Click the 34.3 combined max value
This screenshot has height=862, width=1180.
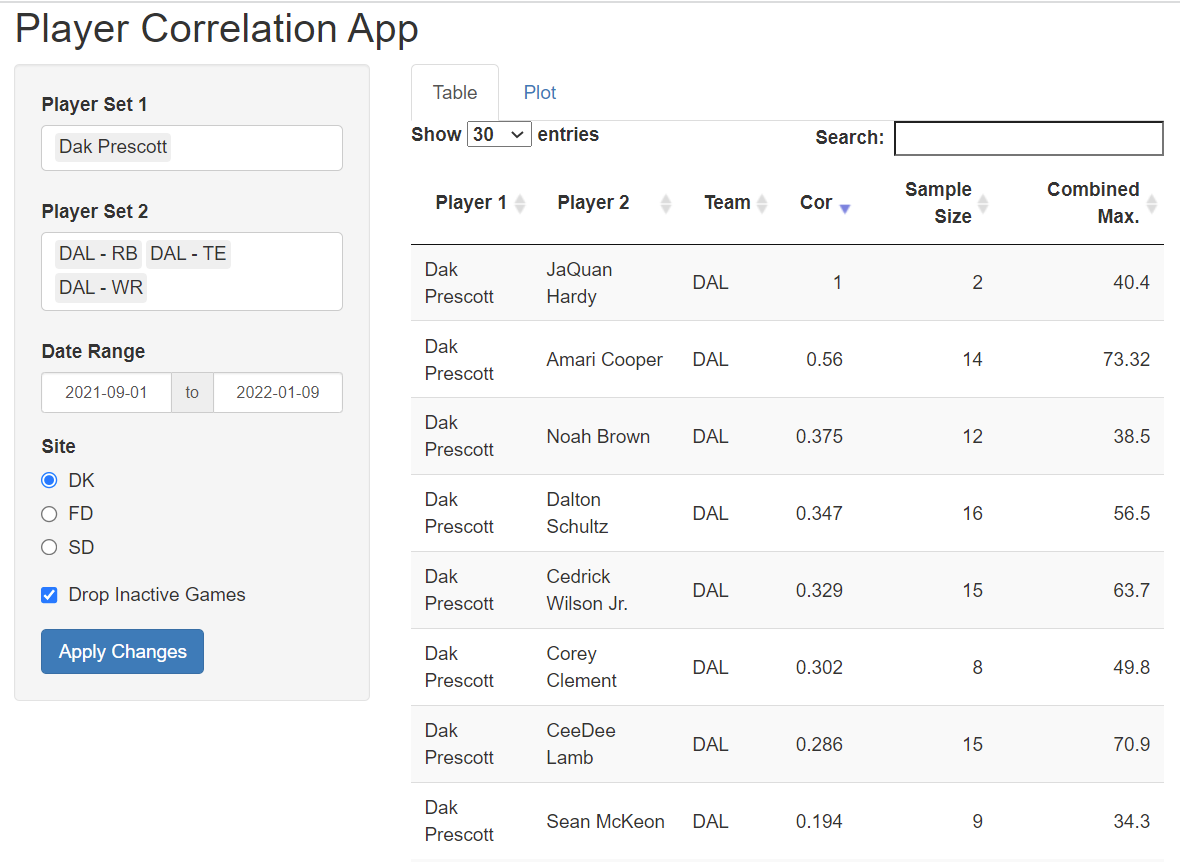tap(1131, 821)
